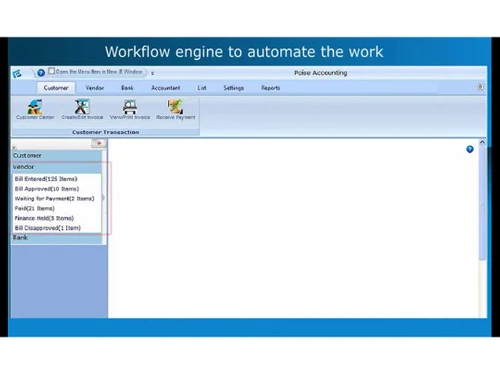Open Bill Disapproved(1 Item) list

click(48, 228)
